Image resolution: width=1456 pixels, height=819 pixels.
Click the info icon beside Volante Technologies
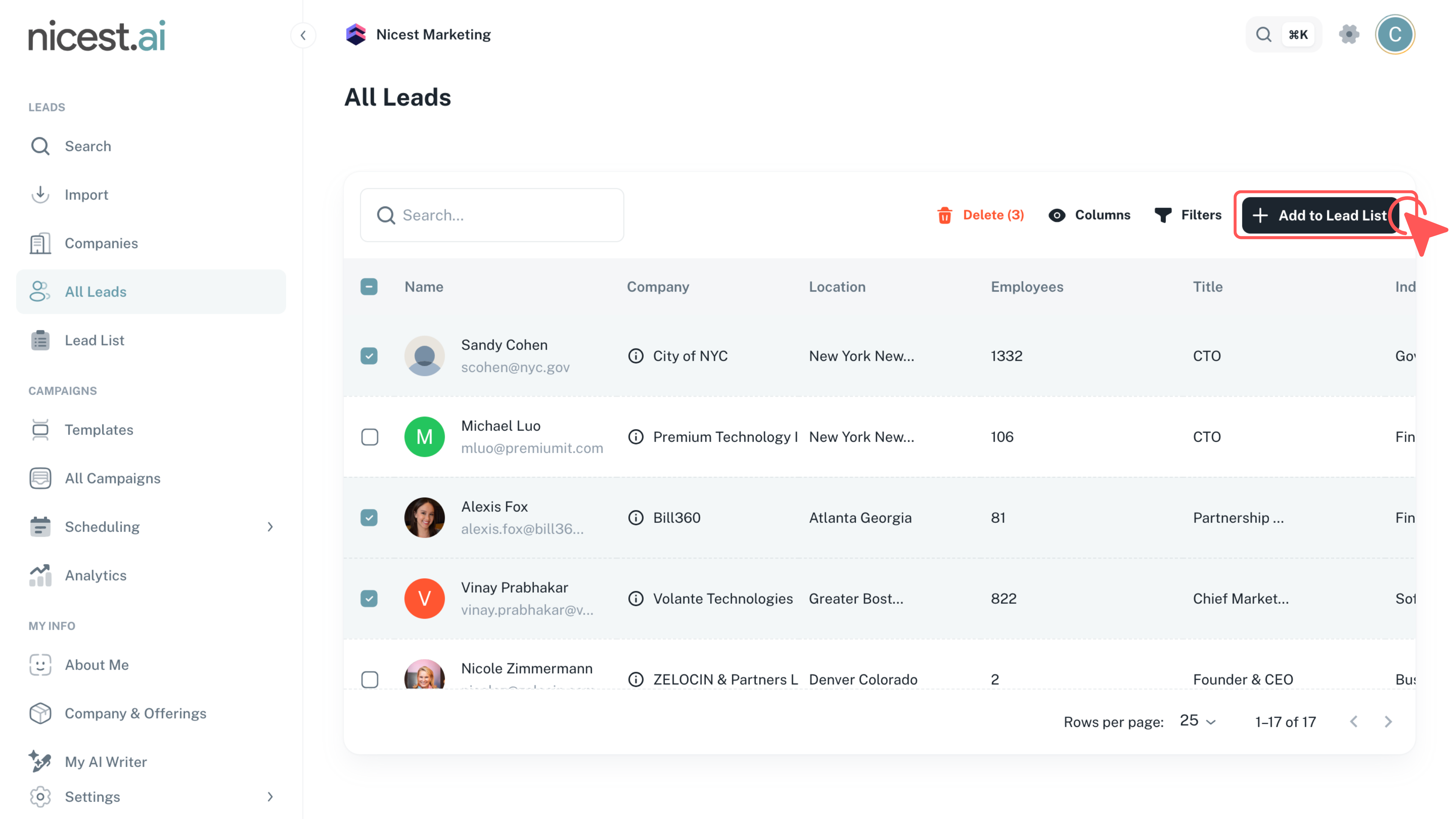pyautogui.click(x=636, y=599)
